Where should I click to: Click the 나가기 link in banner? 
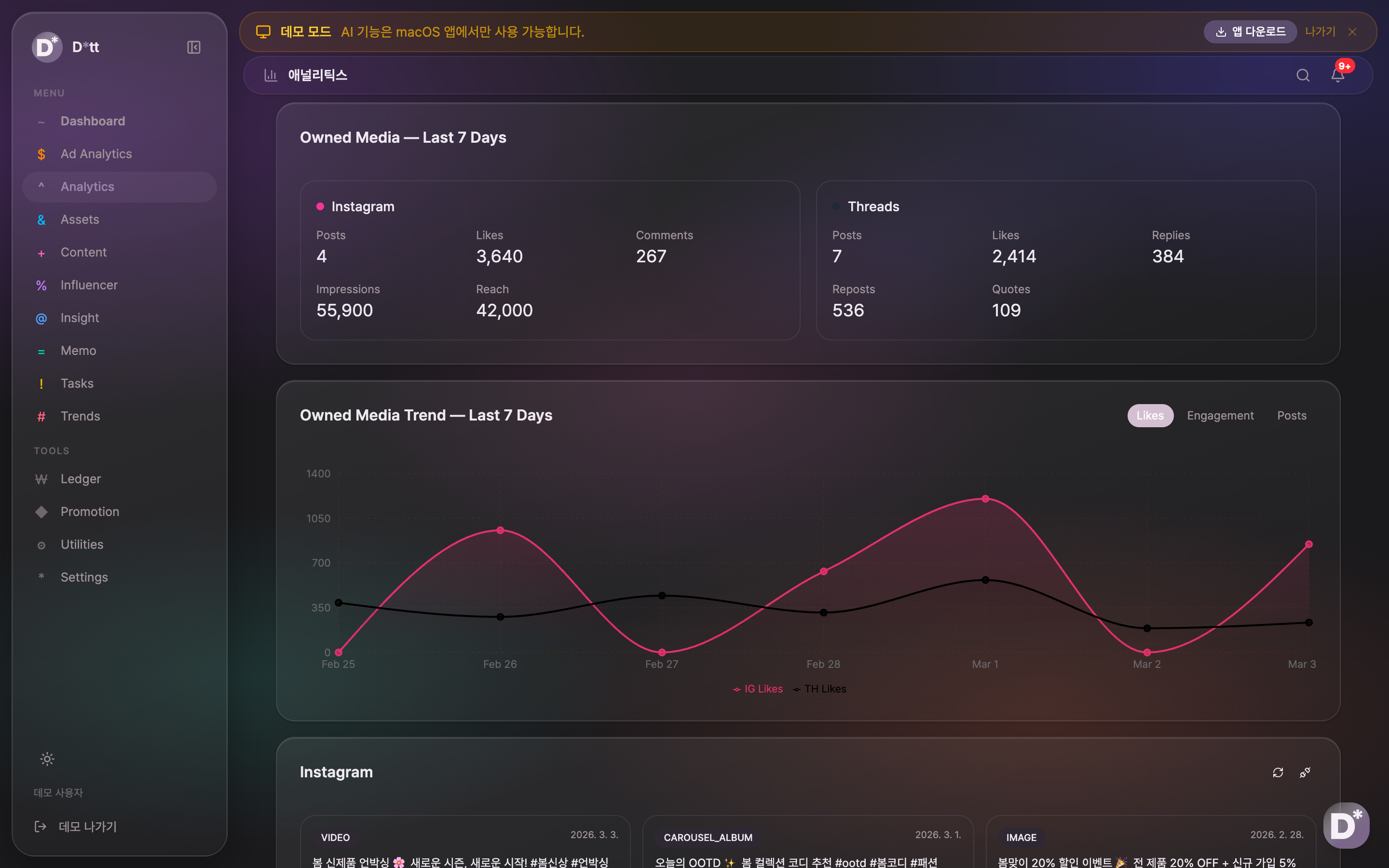click(x=1320, y=32)
